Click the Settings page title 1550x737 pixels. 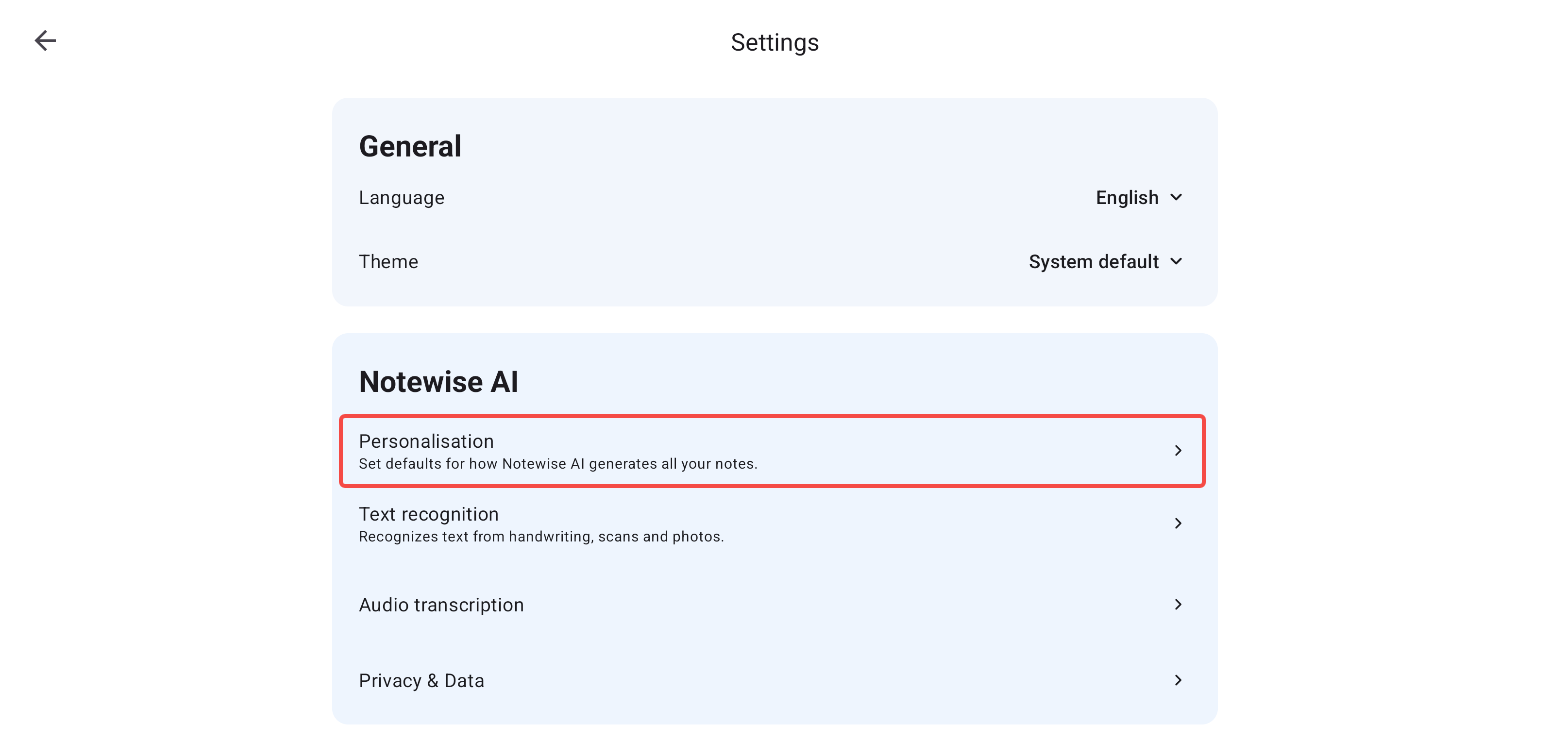coord(775,42)
